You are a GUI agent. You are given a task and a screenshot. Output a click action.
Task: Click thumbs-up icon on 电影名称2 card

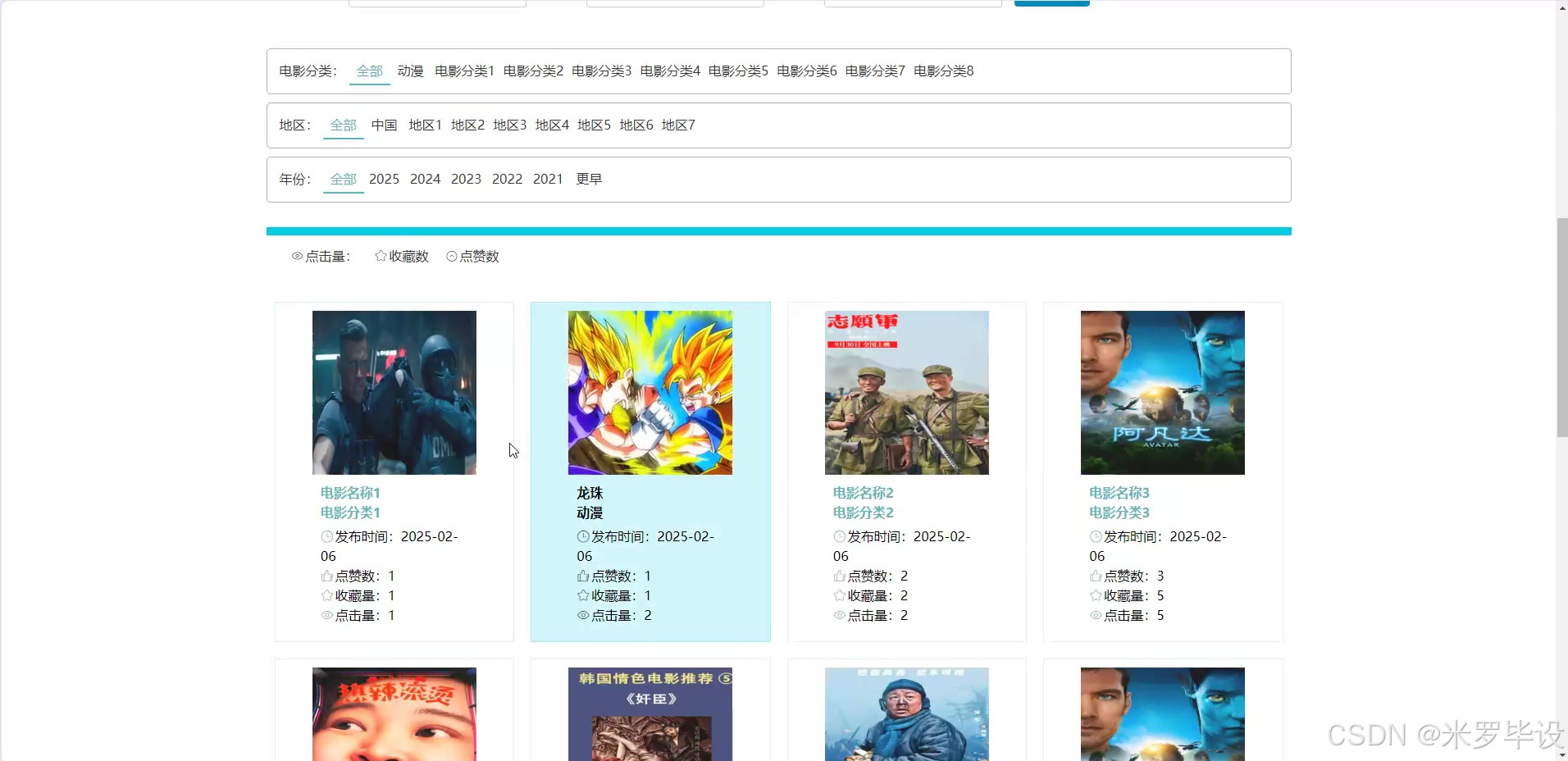pyautogui.click(x=840, y=576)
